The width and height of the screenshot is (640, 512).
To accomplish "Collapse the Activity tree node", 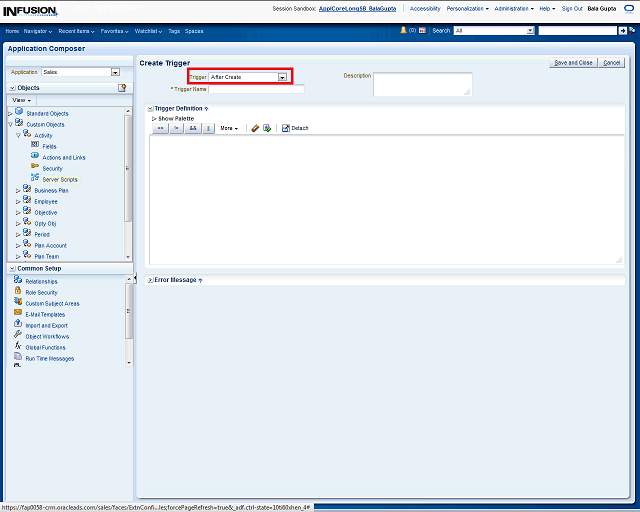I will tap(18, 136).
